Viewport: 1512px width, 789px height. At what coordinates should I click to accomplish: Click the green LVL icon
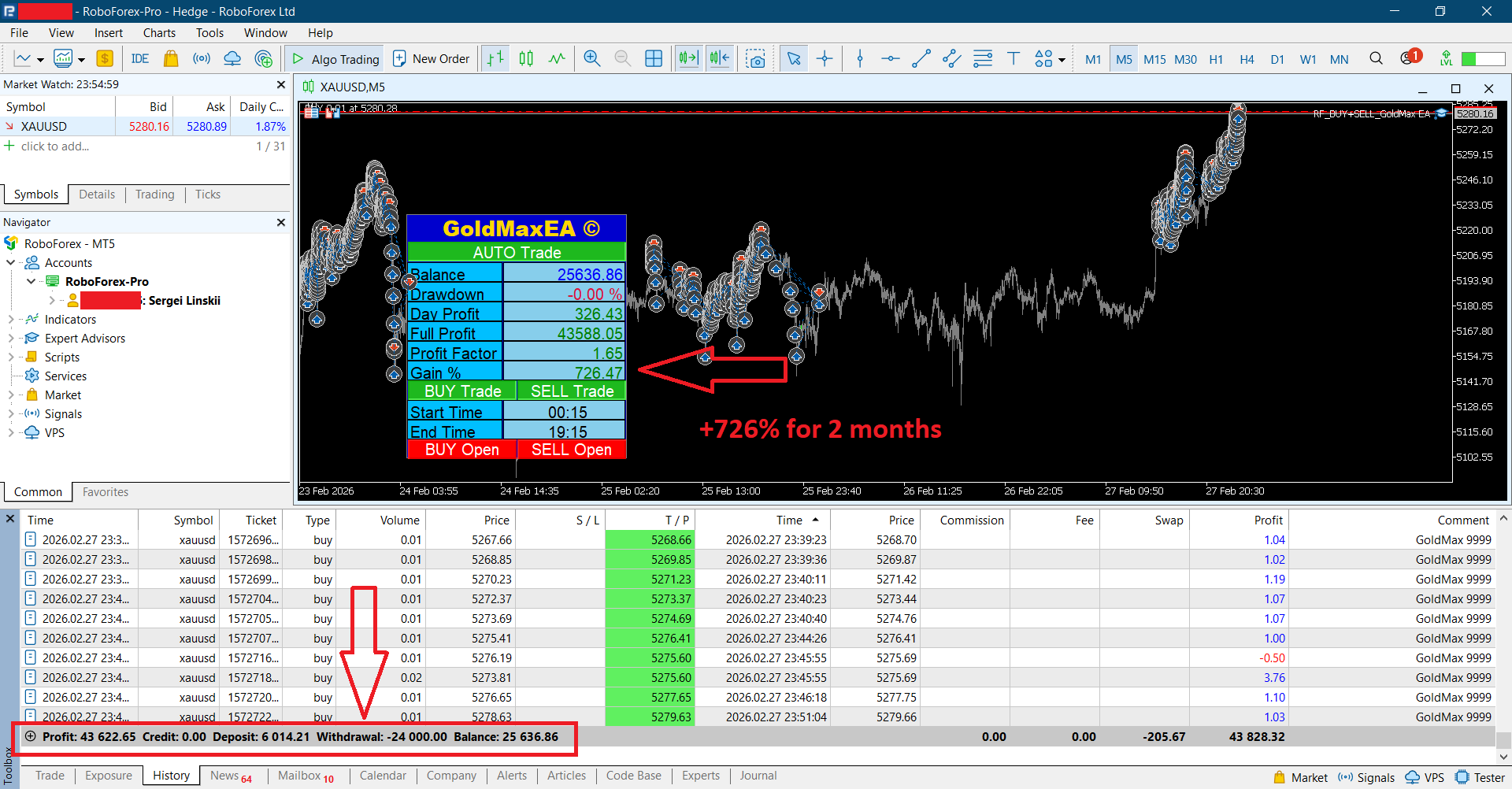coord(1446,59)
